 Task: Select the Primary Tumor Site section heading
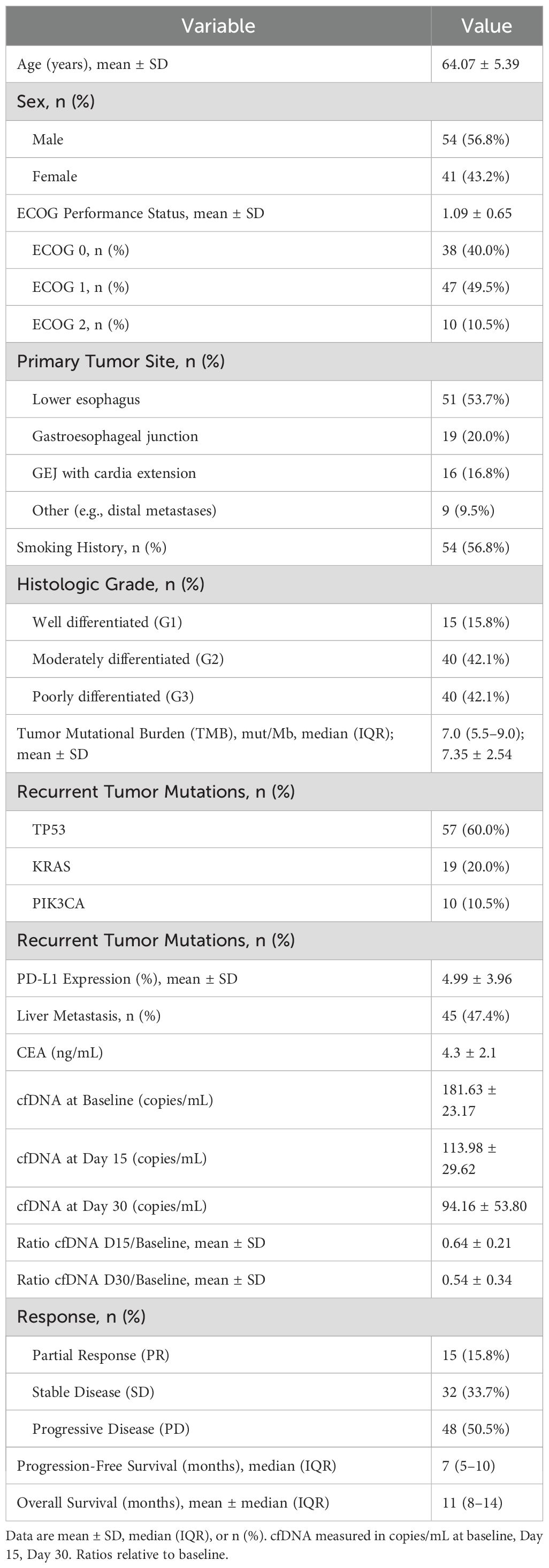120,361
